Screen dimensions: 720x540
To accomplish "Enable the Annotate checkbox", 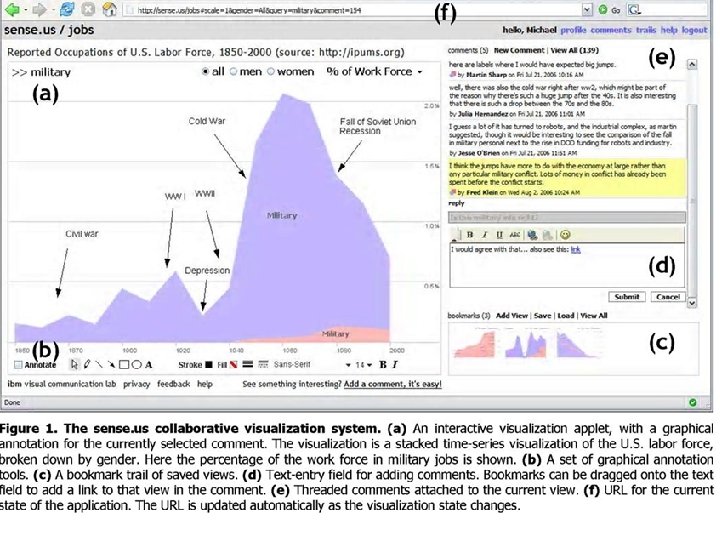I will pos(18,365).
